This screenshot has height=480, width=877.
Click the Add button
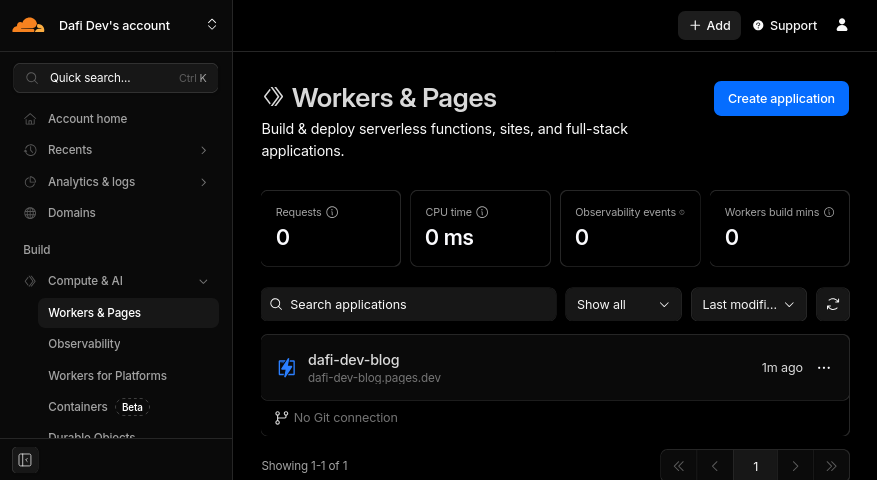pos(709,26)
